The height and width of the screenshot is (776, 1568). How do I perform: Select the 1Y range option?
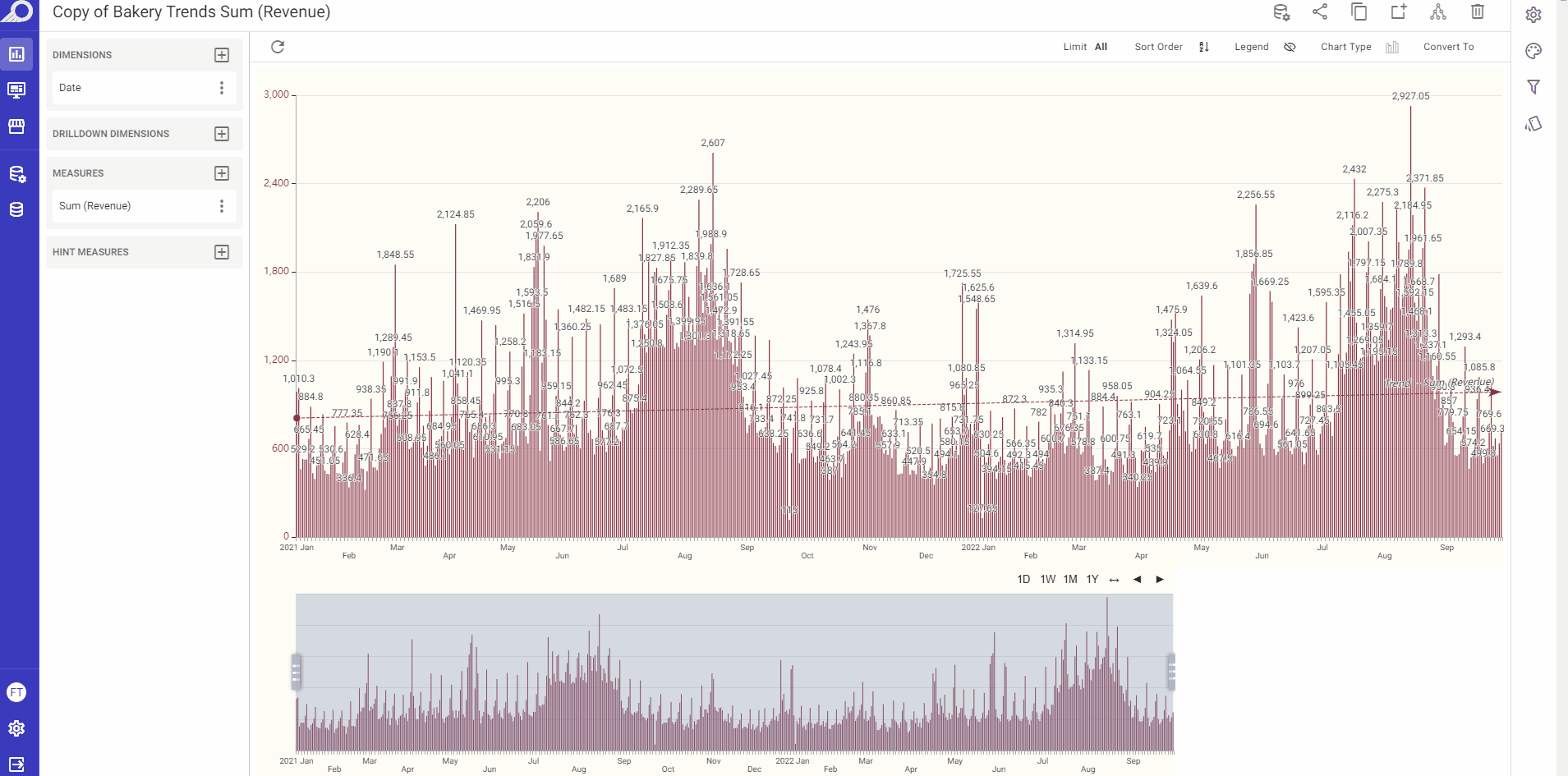1092,580
